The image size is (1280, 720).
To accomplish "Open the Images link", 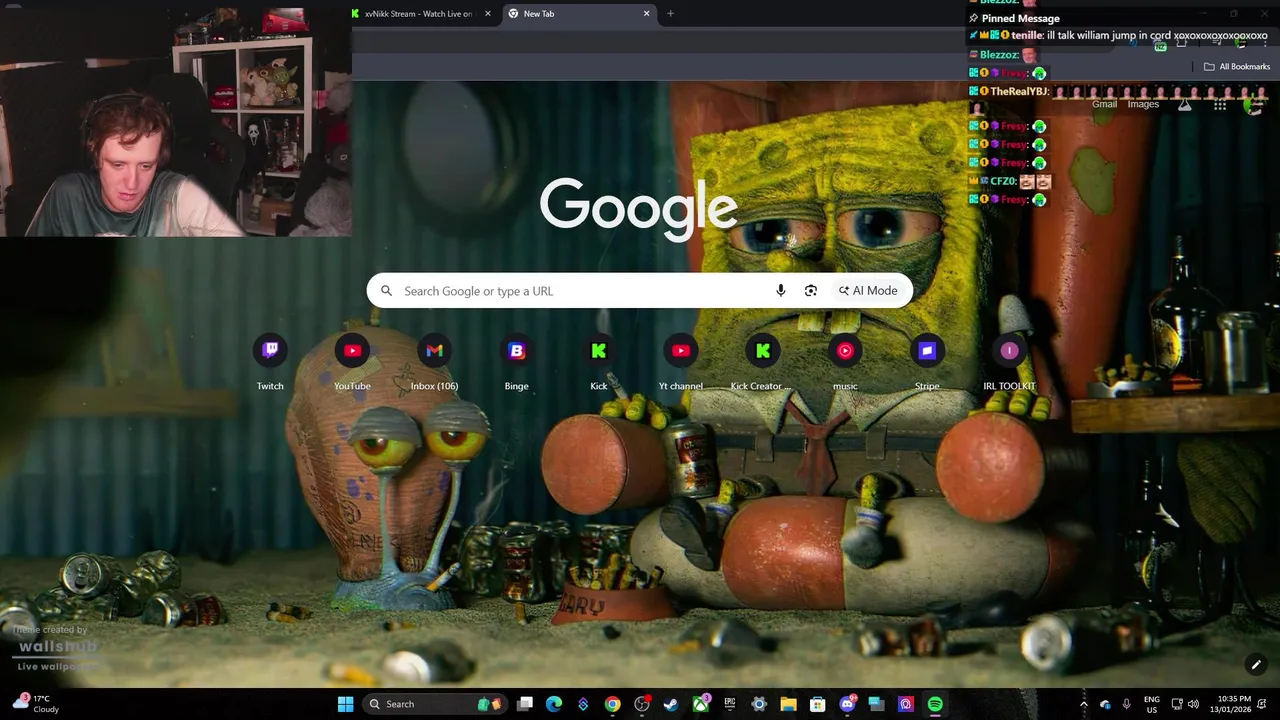I will [x=1143, y=104].
